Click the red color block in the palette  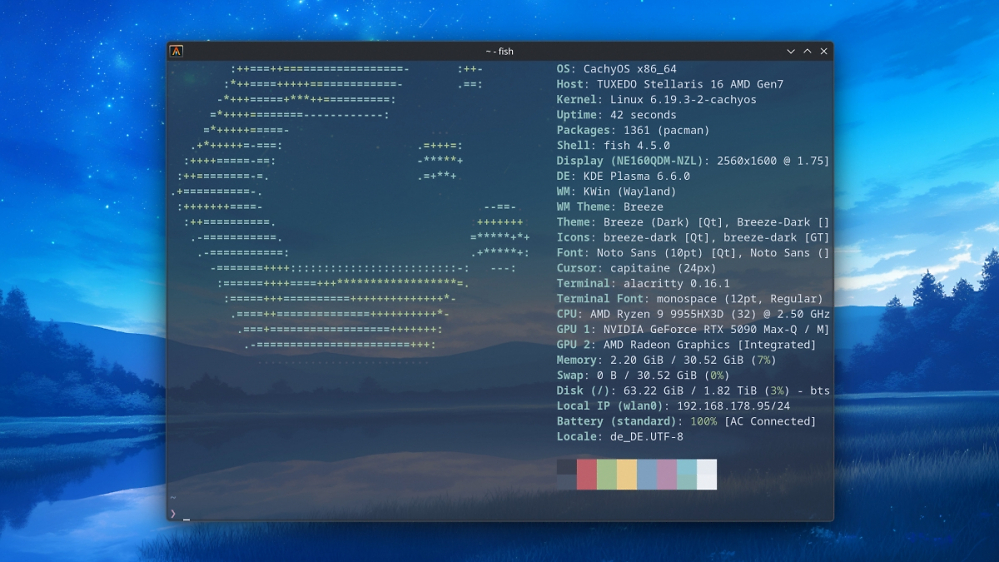point(587,474)
